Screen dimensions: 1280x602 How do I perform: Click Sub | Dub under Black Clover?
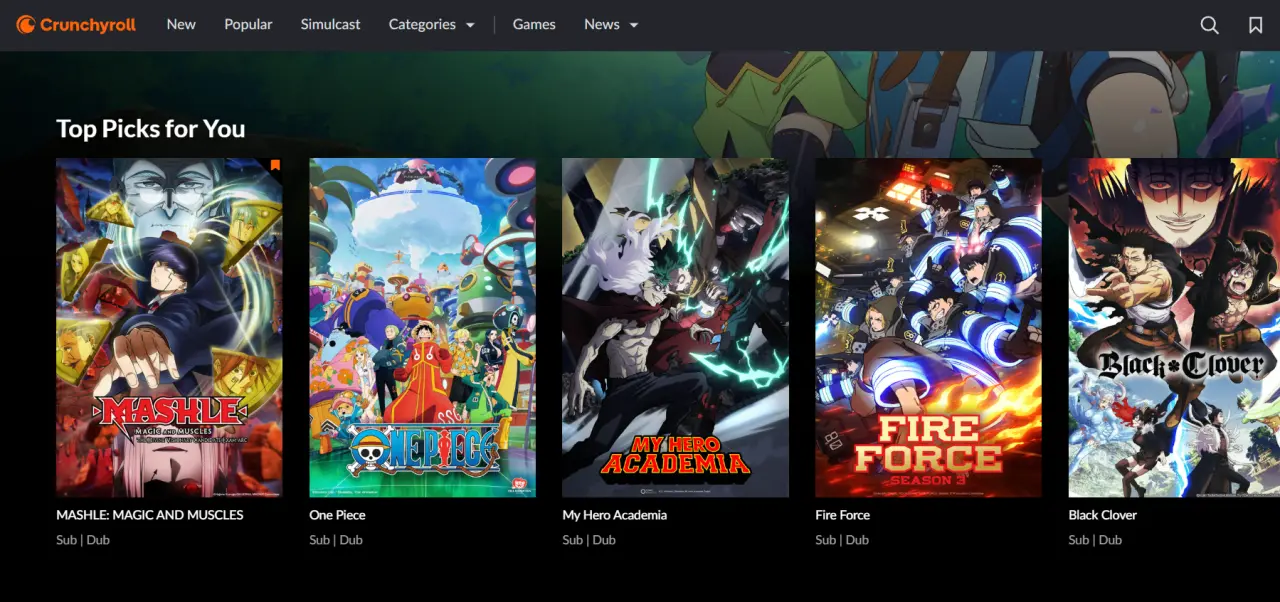pos(1095,540)
